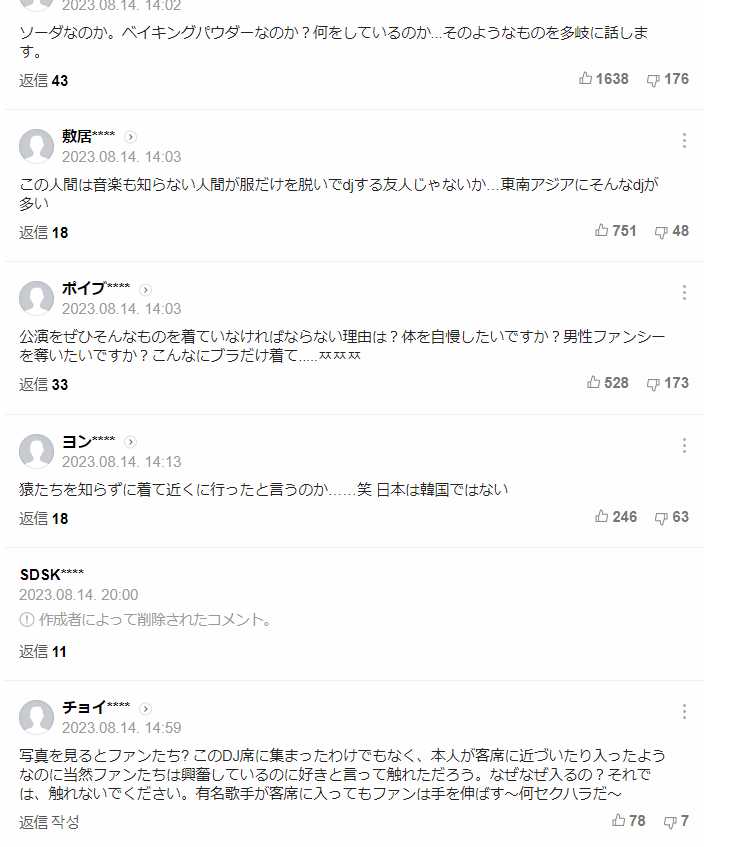Open 敷居**** user profile arrow

coord(130,137)
